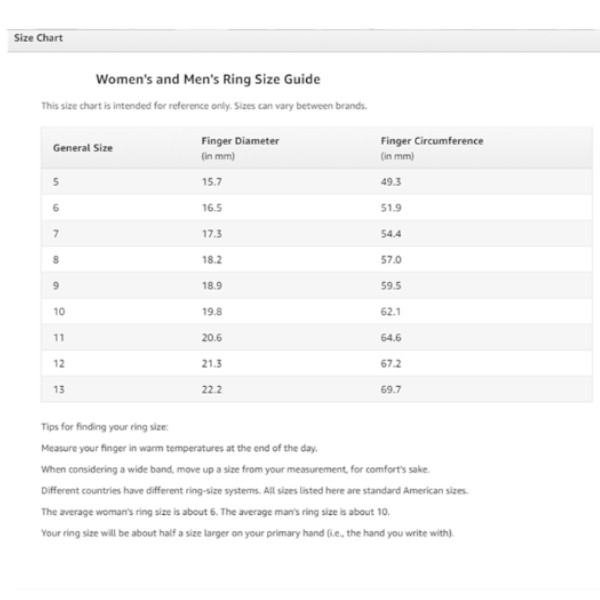
Task: Click the 22.2 finger diameter value
Action: click(x=211, y=389)
